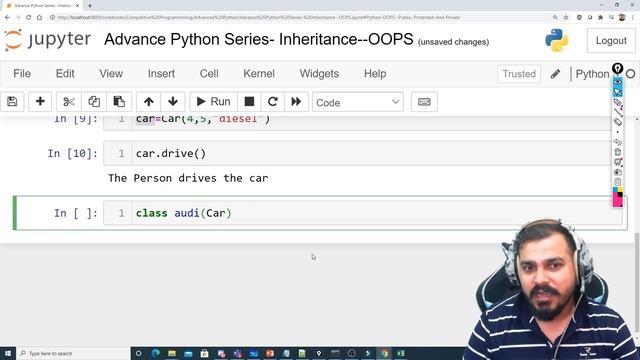640x360 pixels.
Task: Bookmark this page with the star icon
Action: [x=566, y=18]
